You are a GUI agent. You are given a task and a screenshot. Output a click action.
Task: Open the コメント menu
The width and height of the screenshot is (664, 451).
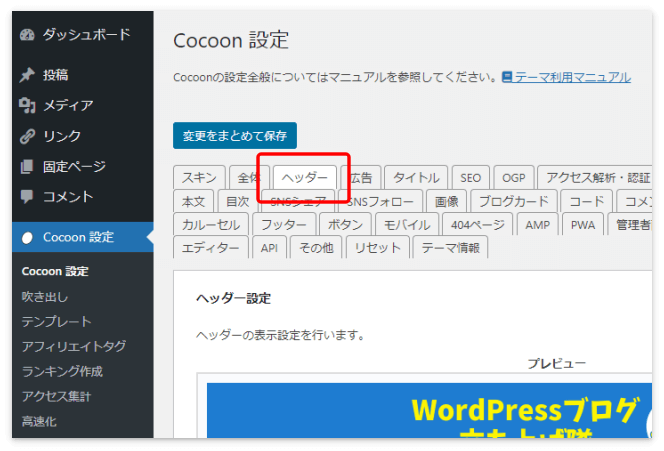[x=83, y=196]
